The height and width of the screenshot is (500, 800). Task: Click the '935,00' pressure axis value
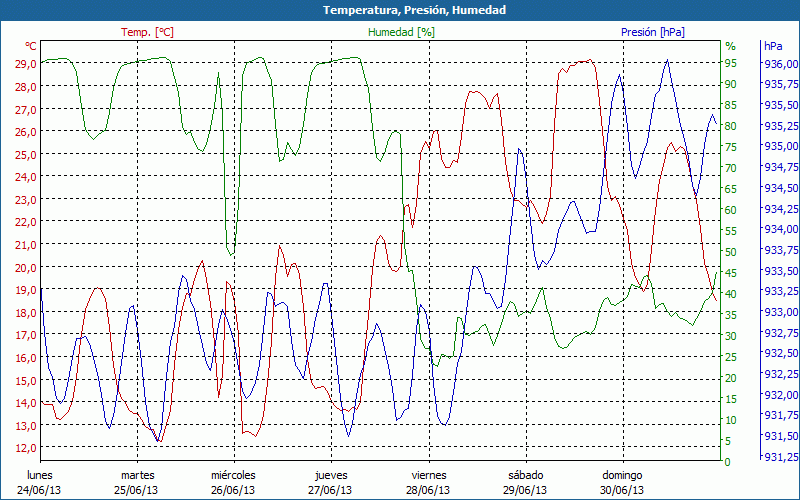tap(780, 146)
